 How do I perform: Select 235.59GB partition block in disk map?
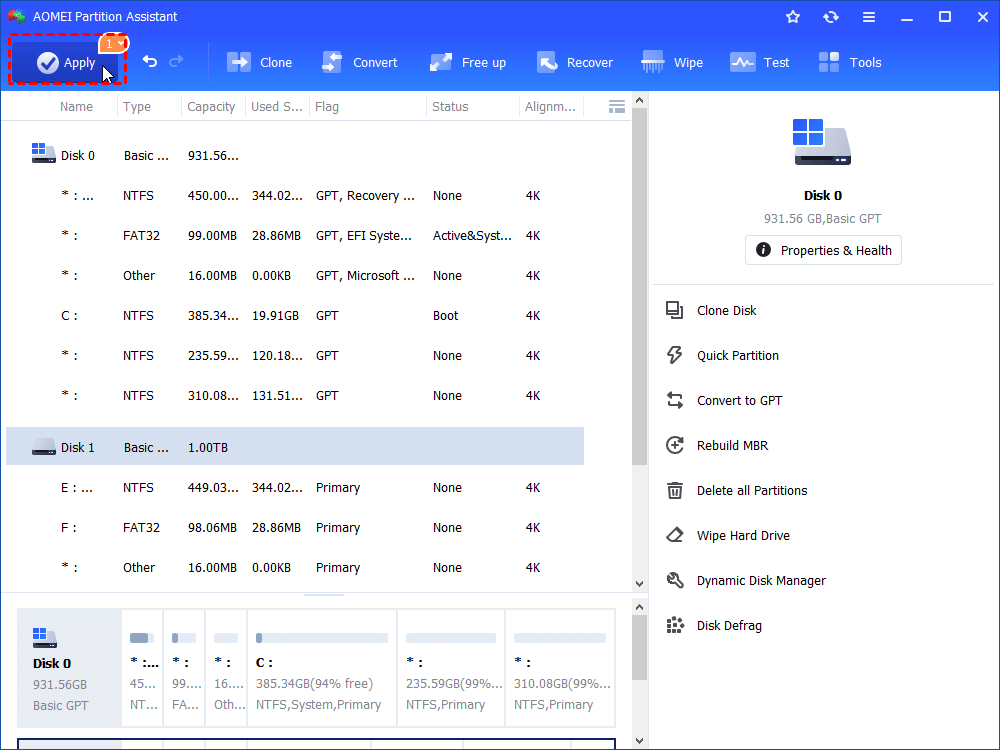451,668
